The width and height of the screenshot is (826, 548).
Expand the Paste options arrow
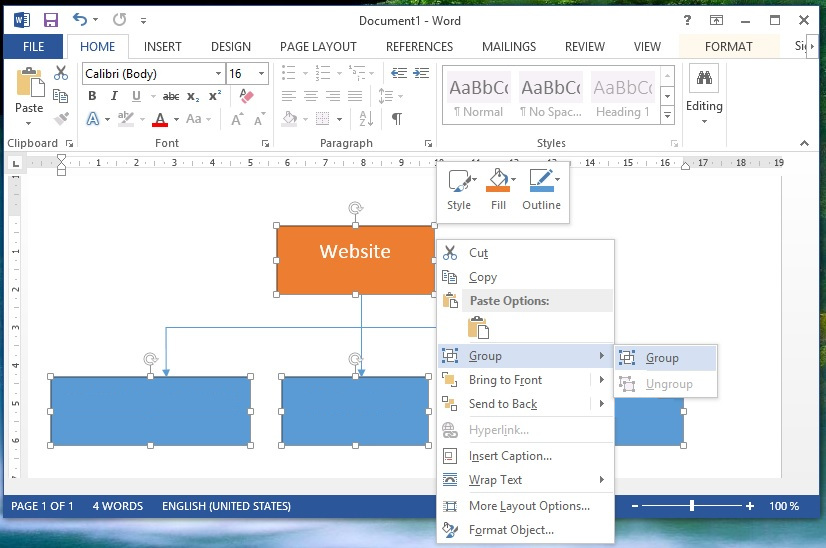[x=29, y=123]
